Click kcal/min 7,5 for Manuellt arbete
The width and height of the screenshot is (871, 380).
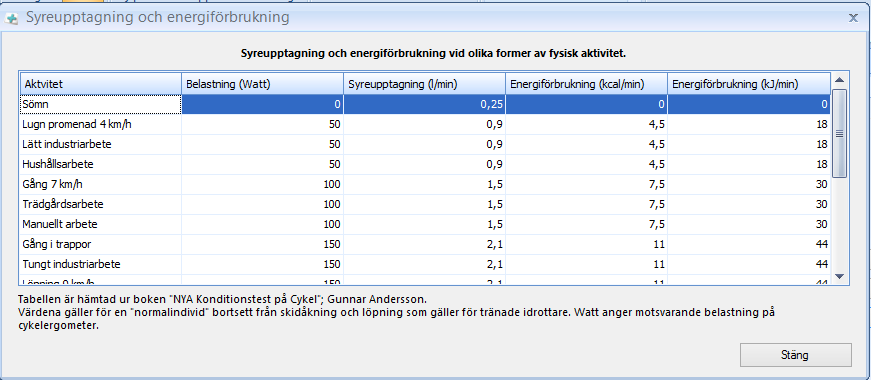(x=587, y=224)
